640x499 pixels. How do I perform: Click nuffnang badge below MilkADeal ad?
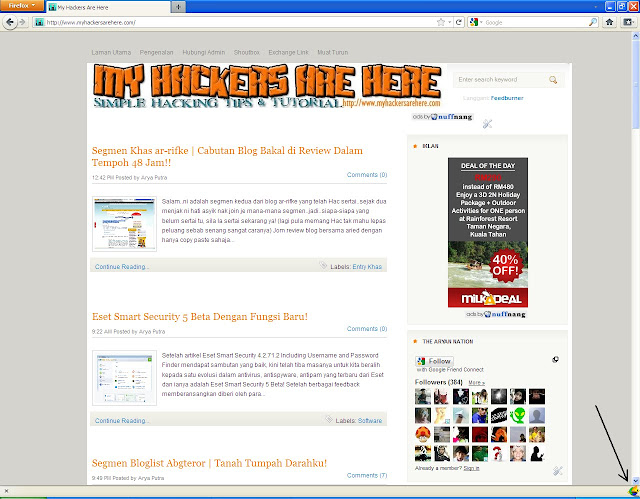pos(496,314)
